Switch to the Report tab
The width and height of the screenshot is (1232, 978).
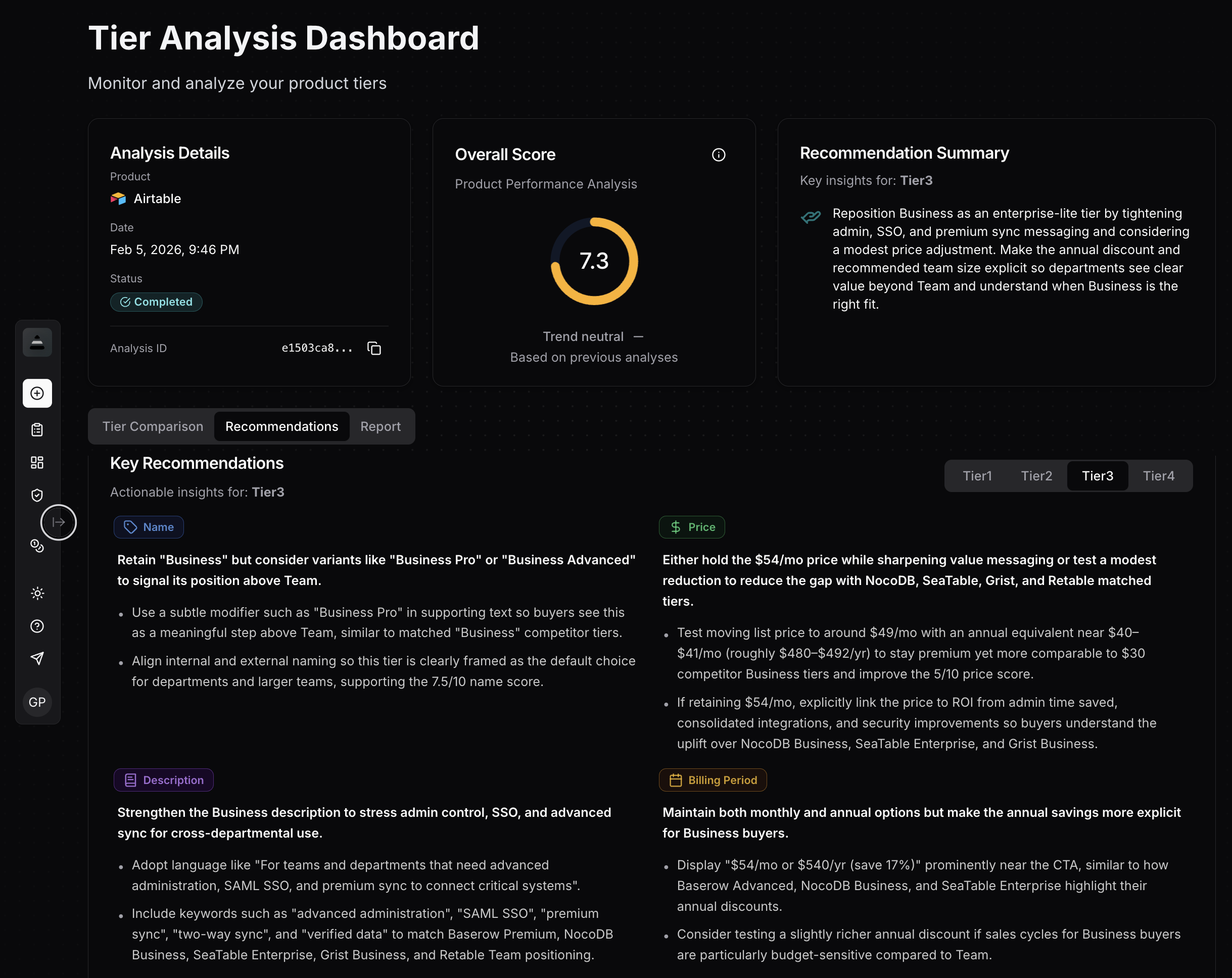(x=380, y=426)
